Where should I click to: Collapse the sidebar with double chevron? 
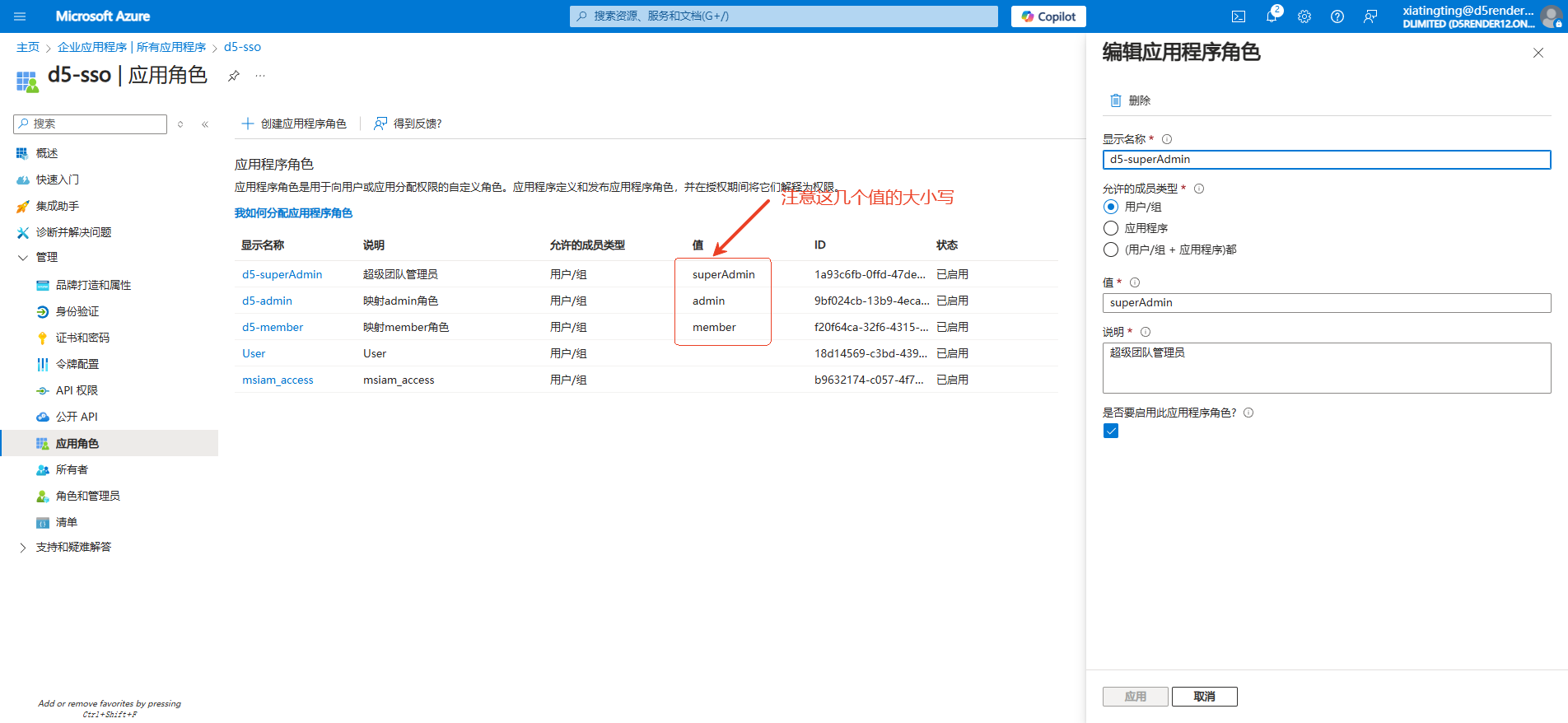tap(205, 124)
